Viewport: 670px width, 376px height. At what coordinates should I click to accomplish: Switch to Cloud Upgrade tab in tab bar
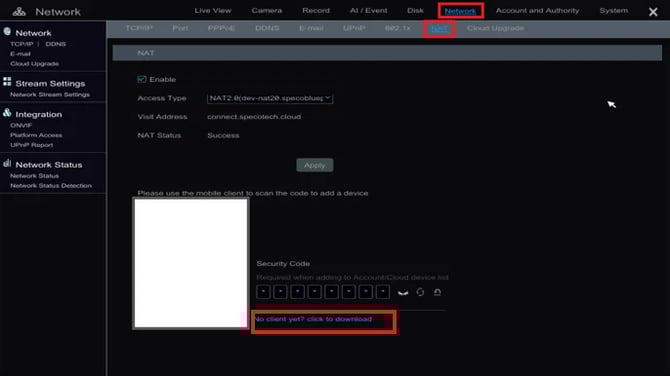click(x=495, y=28)
